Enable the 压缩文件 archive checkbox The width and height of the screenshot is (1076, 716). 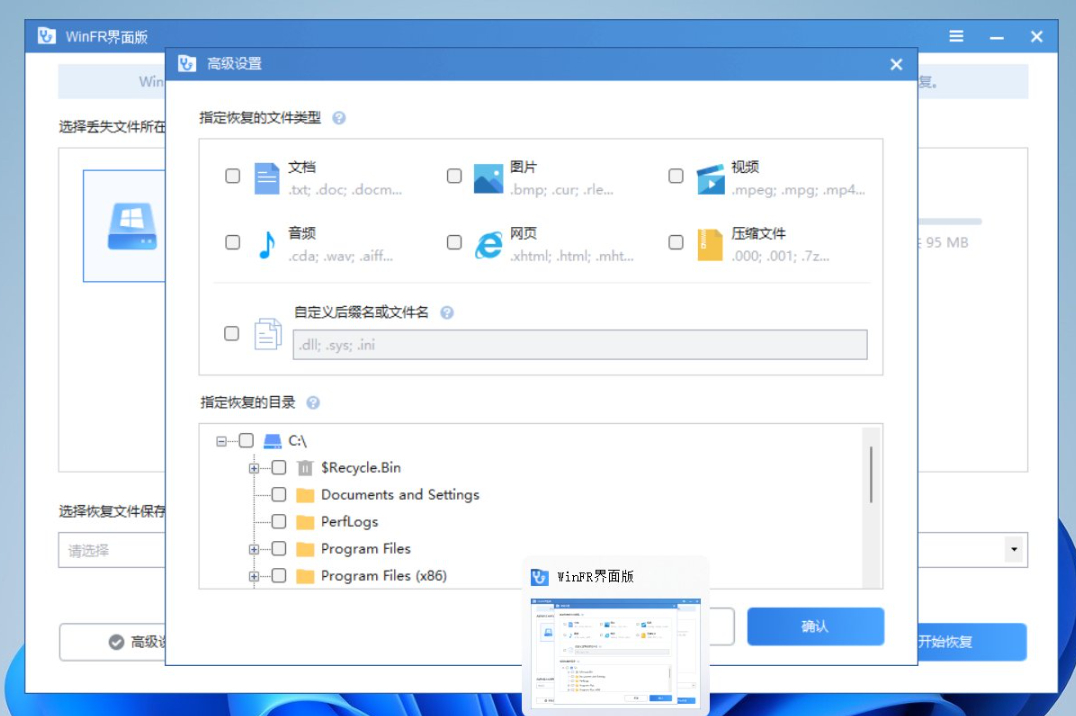coord(676,242)
